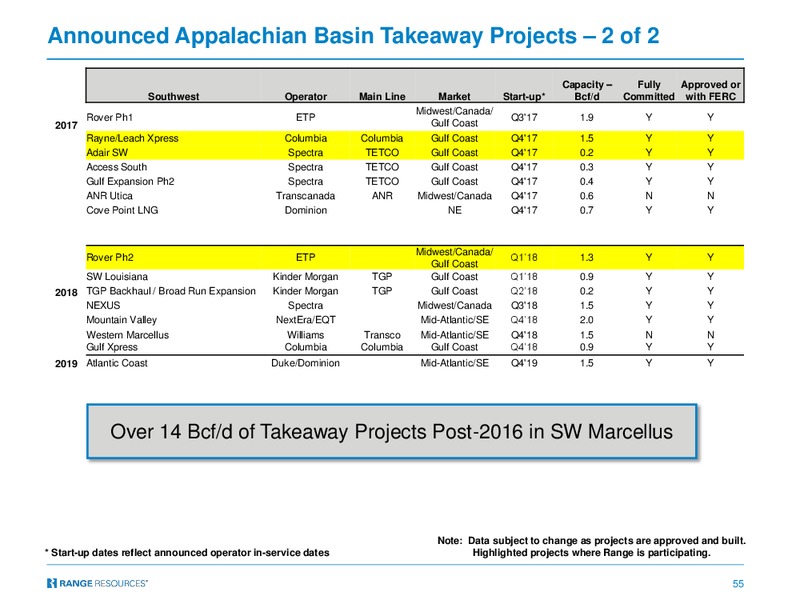800x600 pixels.
Task: Click the highlighted 'Rover Ph2' project
Action: pyautogui.click(x=110, y=258)
